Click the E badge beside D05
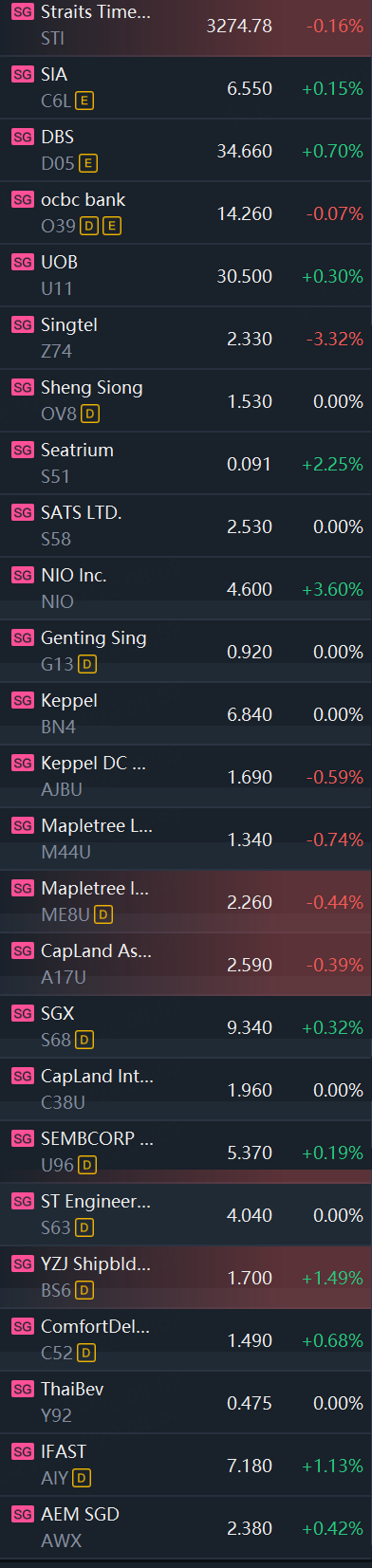 tap(88, 163)
